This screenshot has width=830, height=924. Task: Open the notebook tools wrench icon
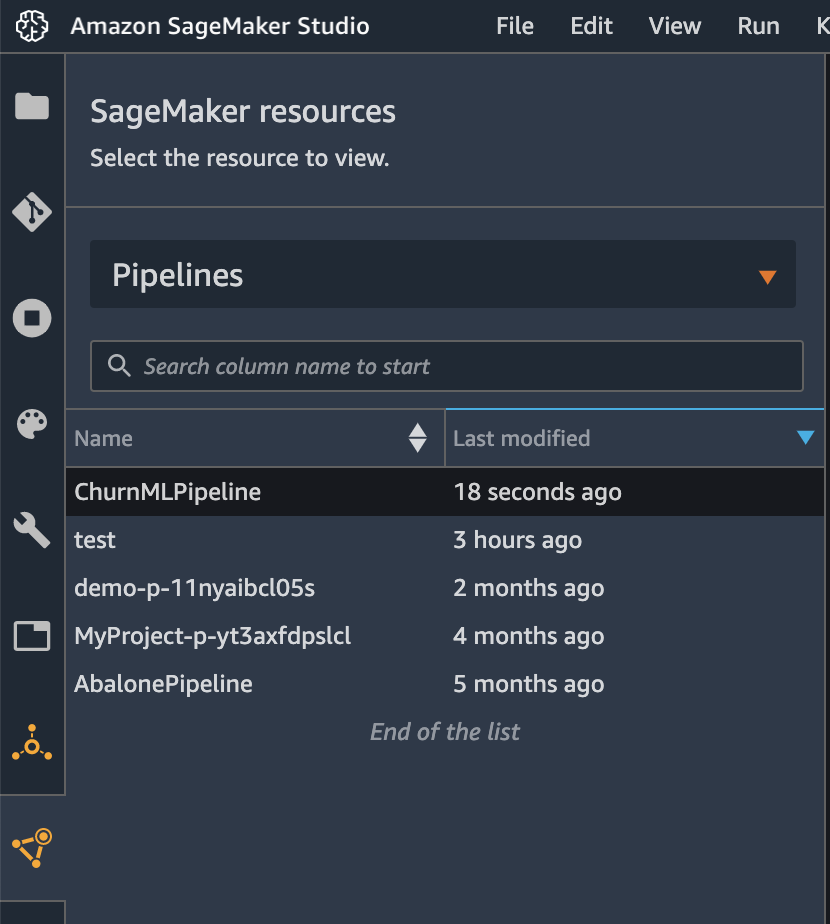pyautogui.click(x=32, y=530)
